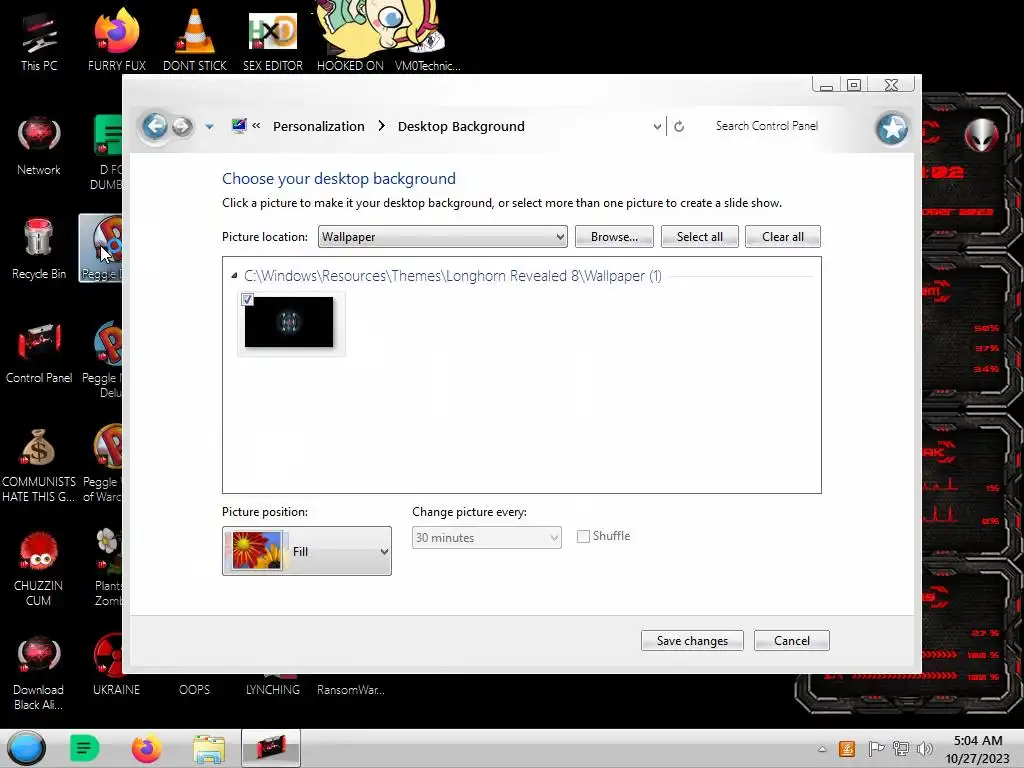Open the Network desktop icon
Image resolution: width=1024 pixels, height=768 pixels.
39,145
